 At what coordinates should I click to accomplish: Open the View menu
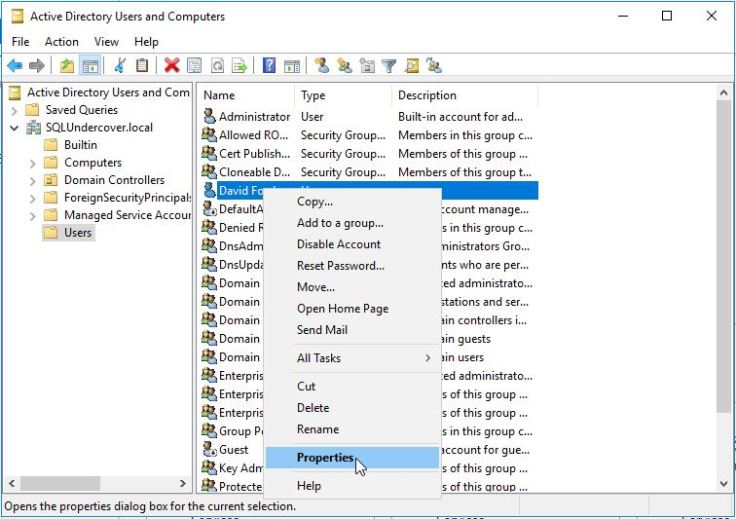(x=106, y=42)
